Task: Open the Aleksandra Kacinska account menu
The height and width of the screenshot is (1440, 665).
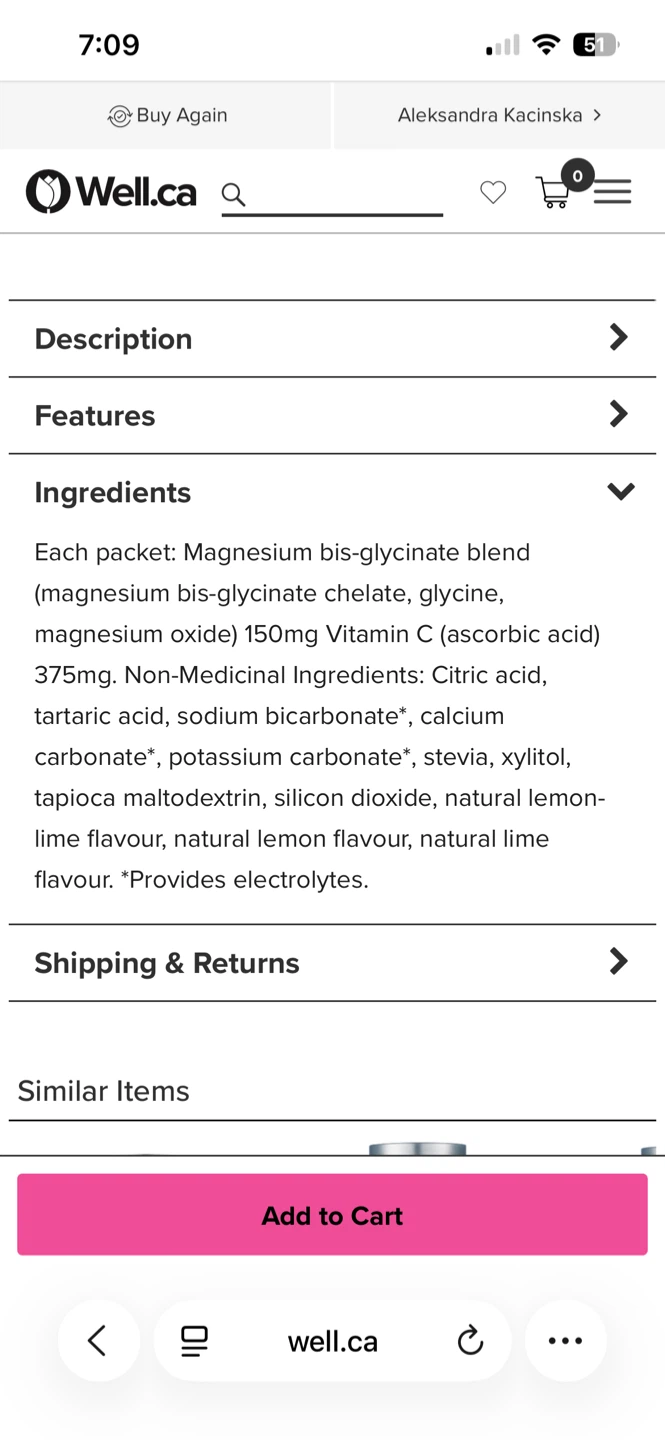Action: pyautogui.click(x=497, y=115)
